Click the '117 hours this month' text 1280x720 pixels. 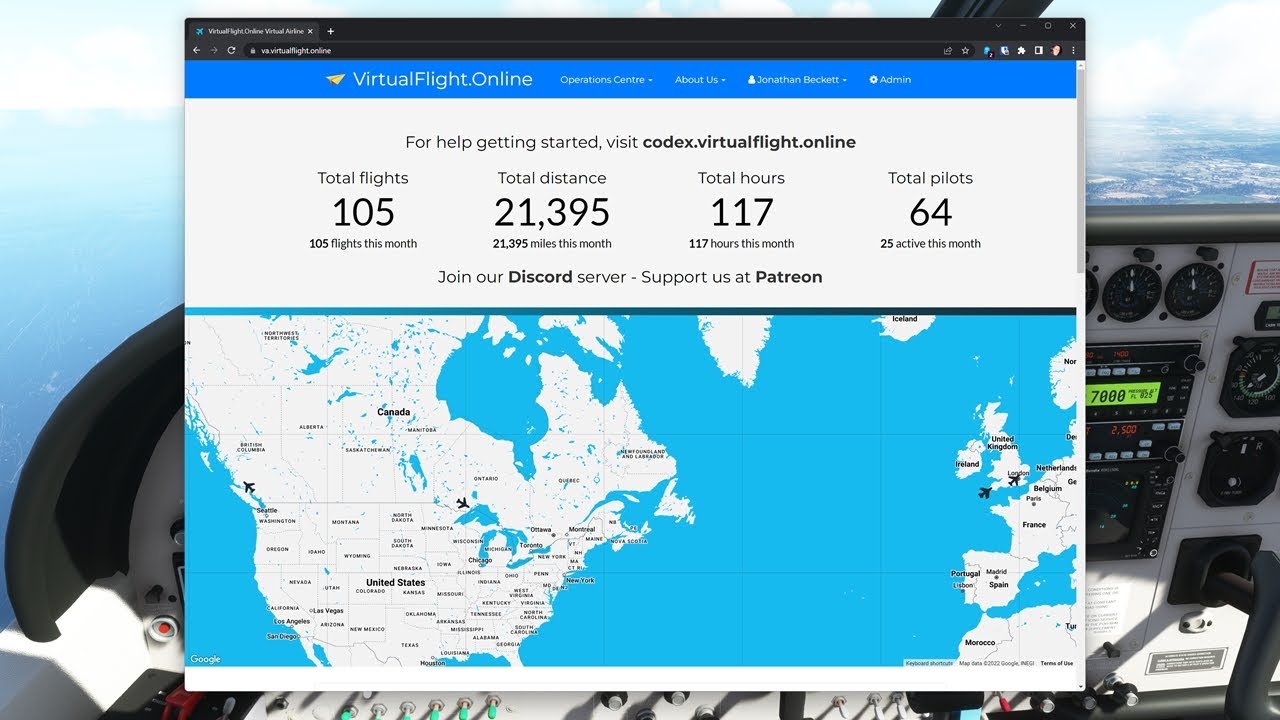point(741,244)
